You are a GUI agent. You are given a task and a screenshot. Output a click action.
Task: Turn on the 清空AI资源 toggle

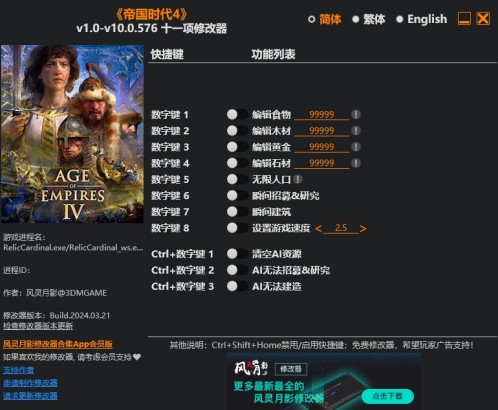pos(237,254)
